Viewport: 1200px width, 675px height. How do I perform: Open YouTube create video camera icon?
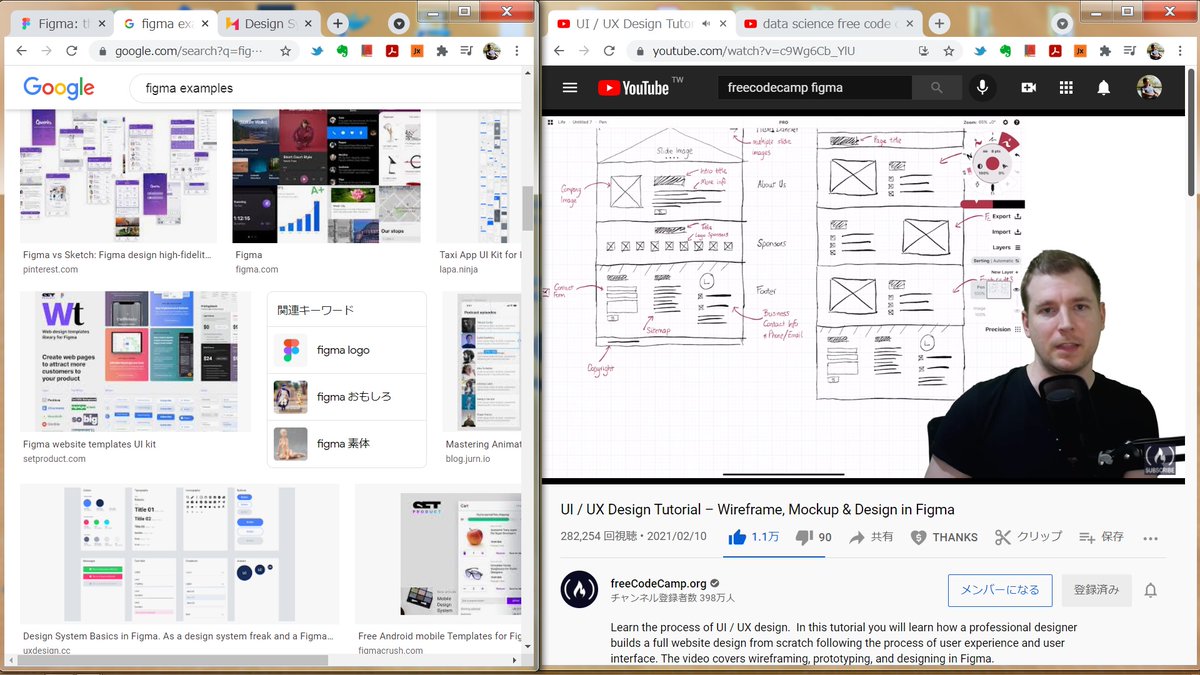pos(1028,88)
